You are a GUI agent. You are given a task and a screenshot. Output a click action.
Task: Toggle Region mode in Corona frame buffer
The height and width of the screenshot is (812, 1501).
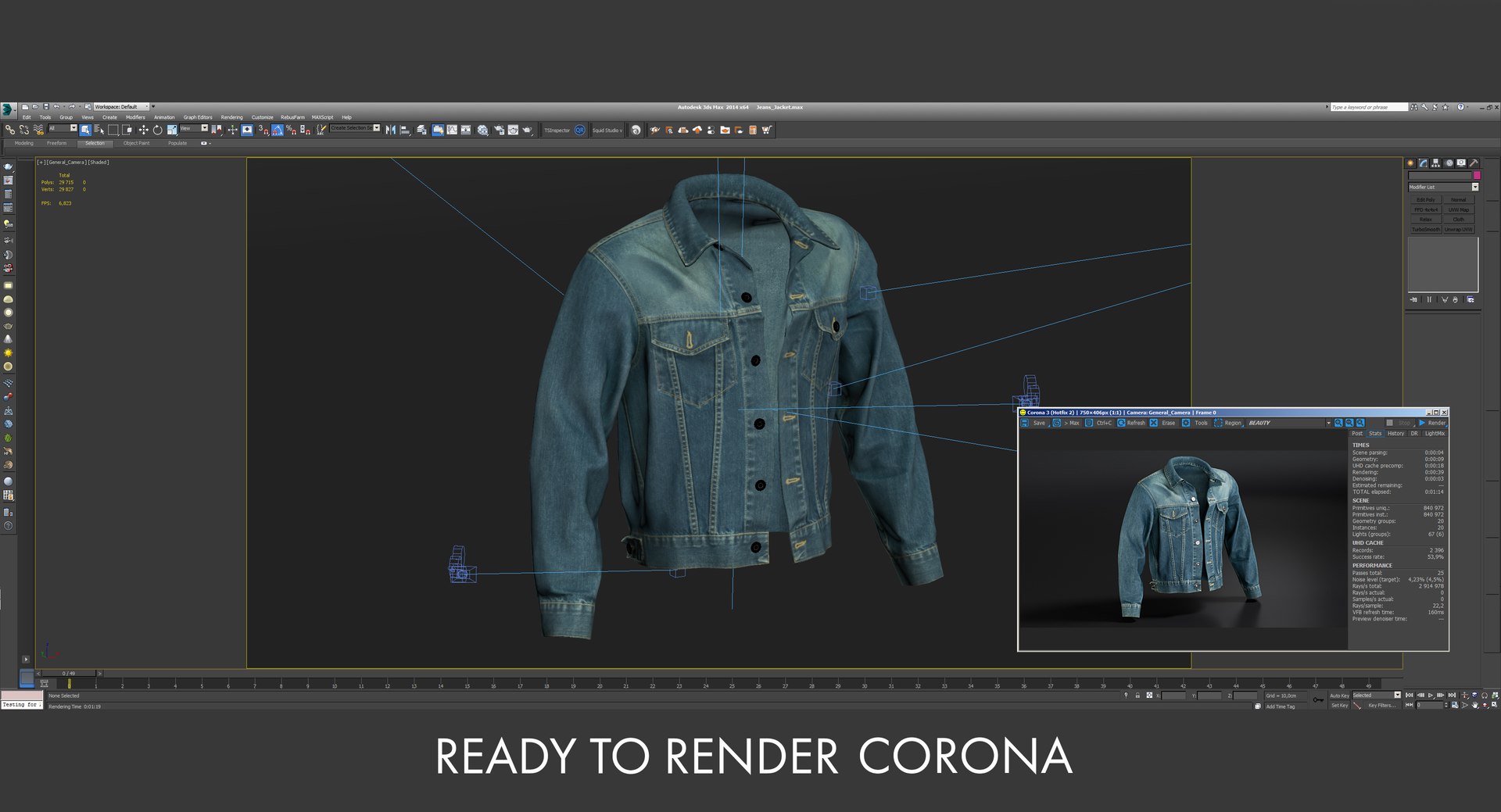(1227, 423)
